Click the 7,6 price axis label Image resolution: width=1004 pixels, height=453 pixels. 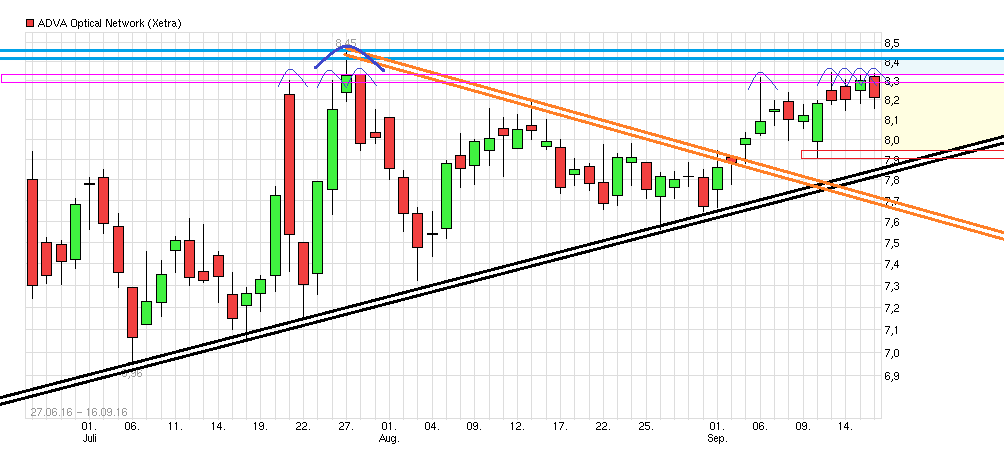[x=891, y=222]
